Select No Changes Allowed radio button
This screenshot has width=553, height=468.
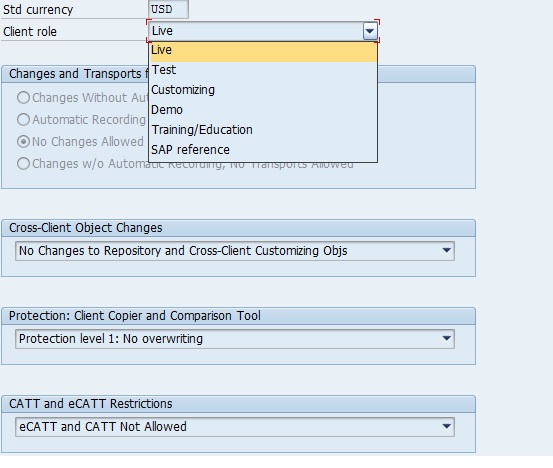pos(23,142)
